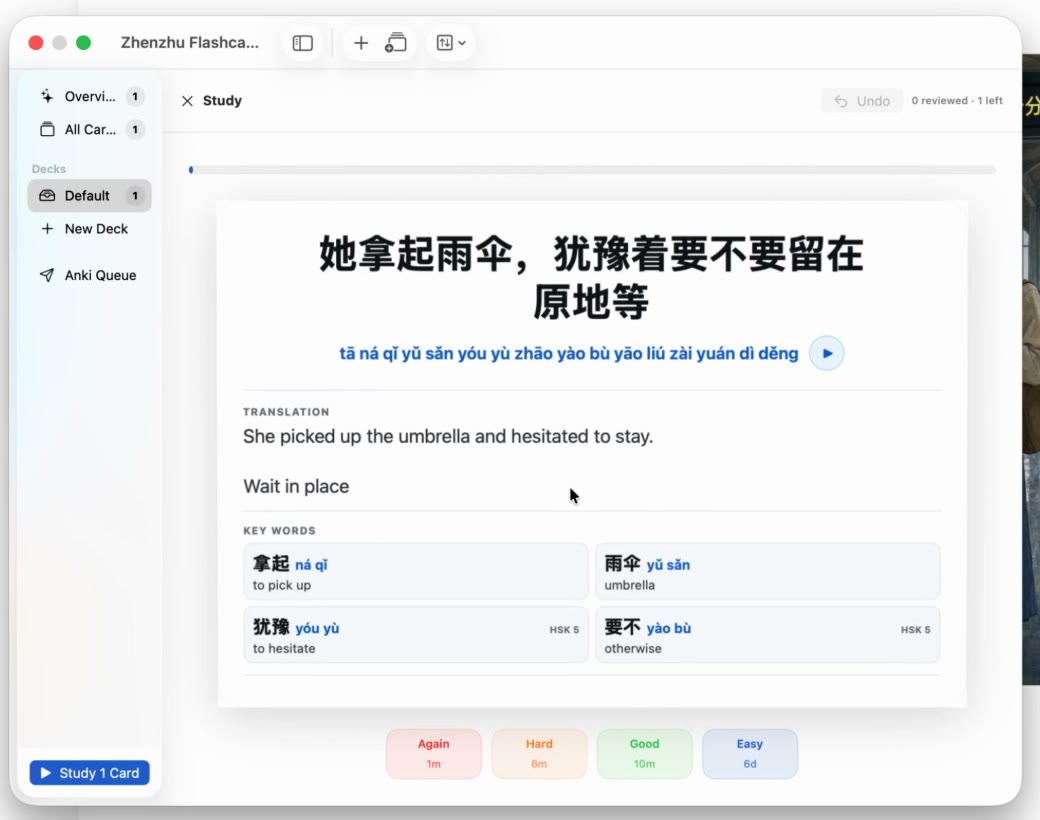
Task: Click the KEY WORDS section label
Action: (279, 531)
